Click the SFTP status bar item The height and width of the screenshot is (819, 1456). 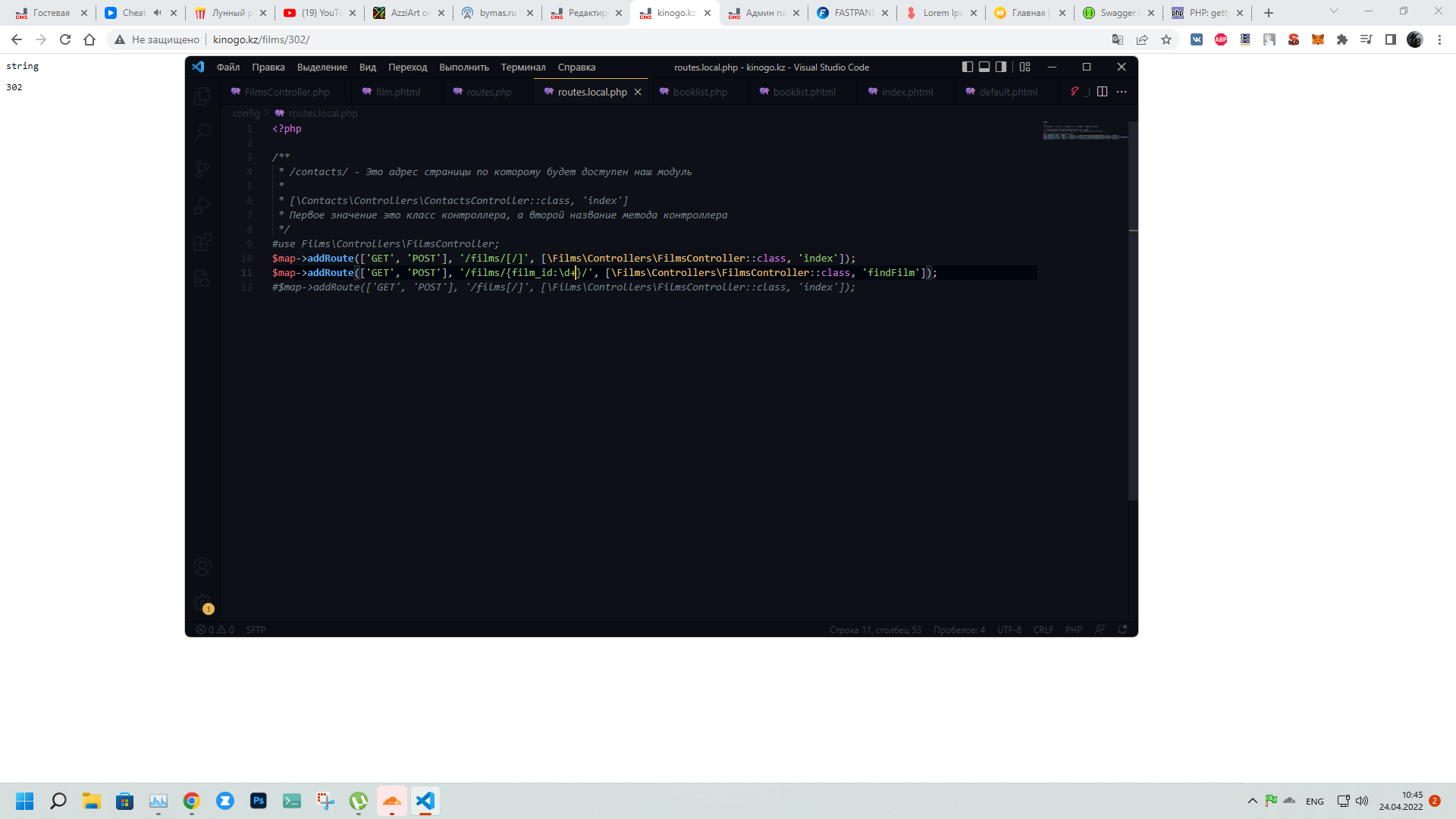tap(256, 629)
